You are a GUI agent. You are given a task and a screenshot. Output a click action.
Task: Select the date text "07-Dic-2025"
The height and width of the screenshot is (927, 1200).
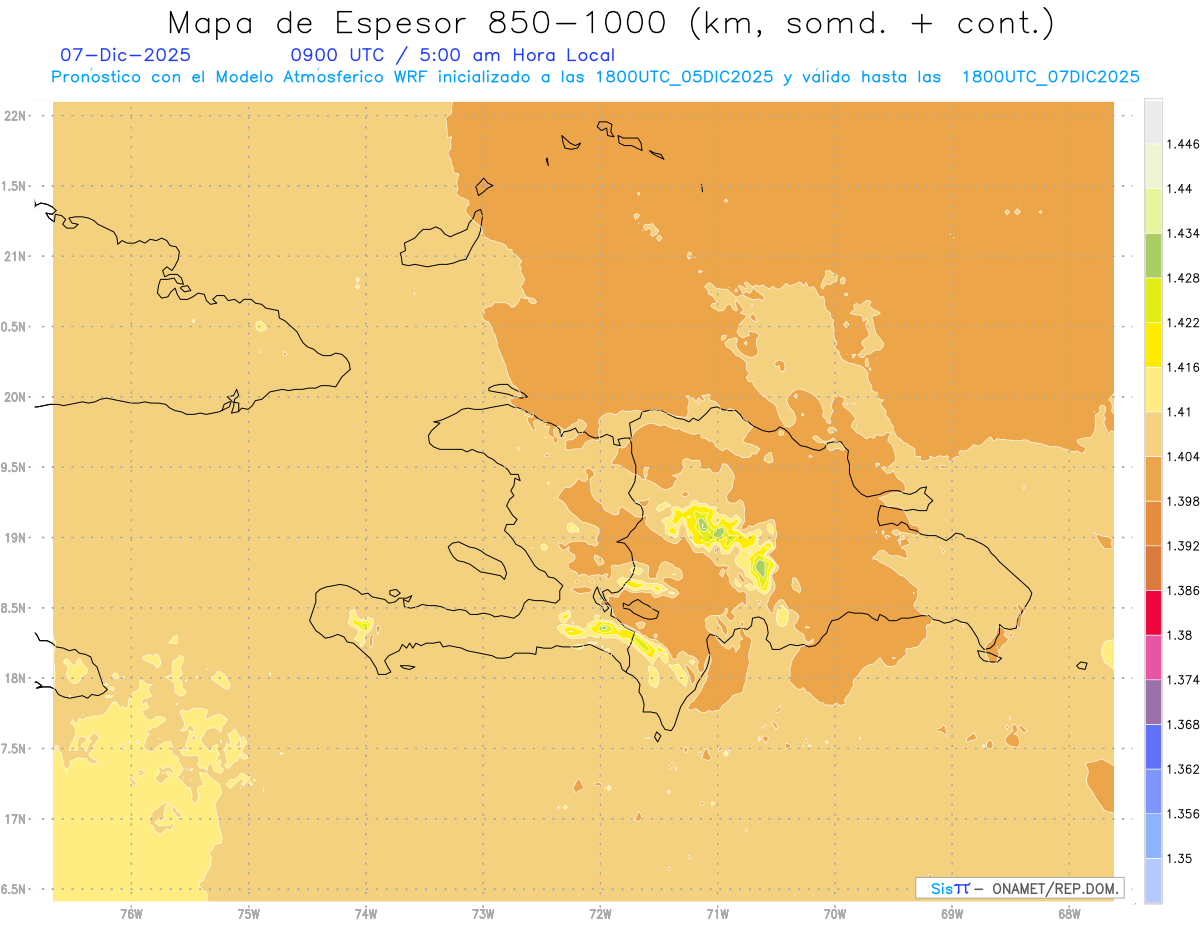126,56
